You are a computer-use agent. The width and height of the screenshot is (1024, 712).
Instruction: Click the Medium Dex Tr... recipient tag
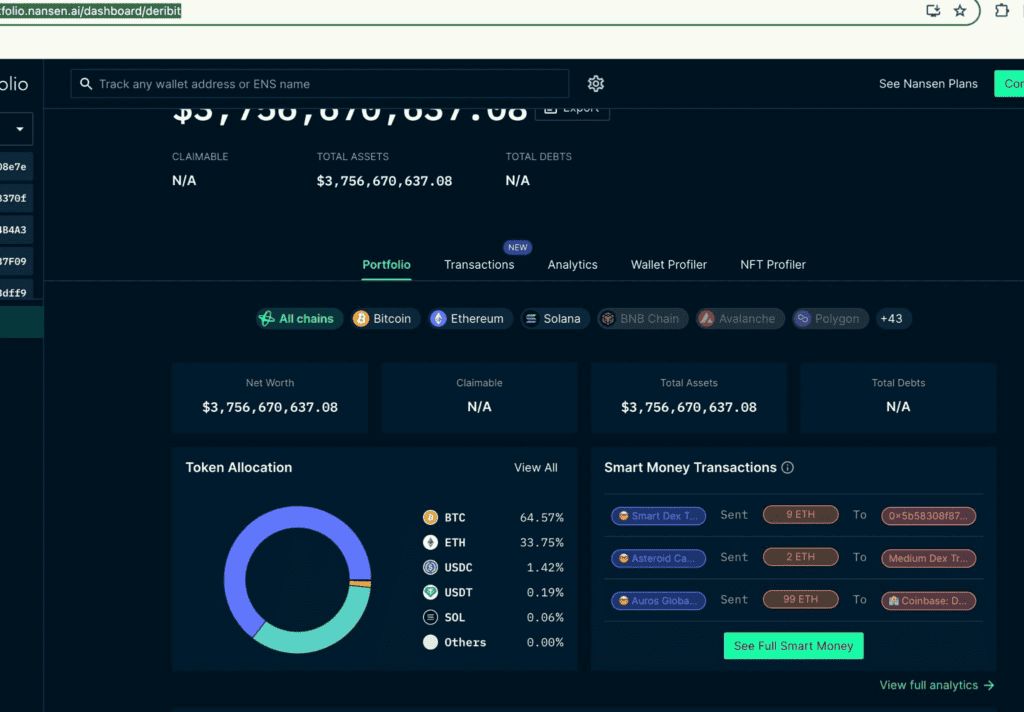click(928, 558)
